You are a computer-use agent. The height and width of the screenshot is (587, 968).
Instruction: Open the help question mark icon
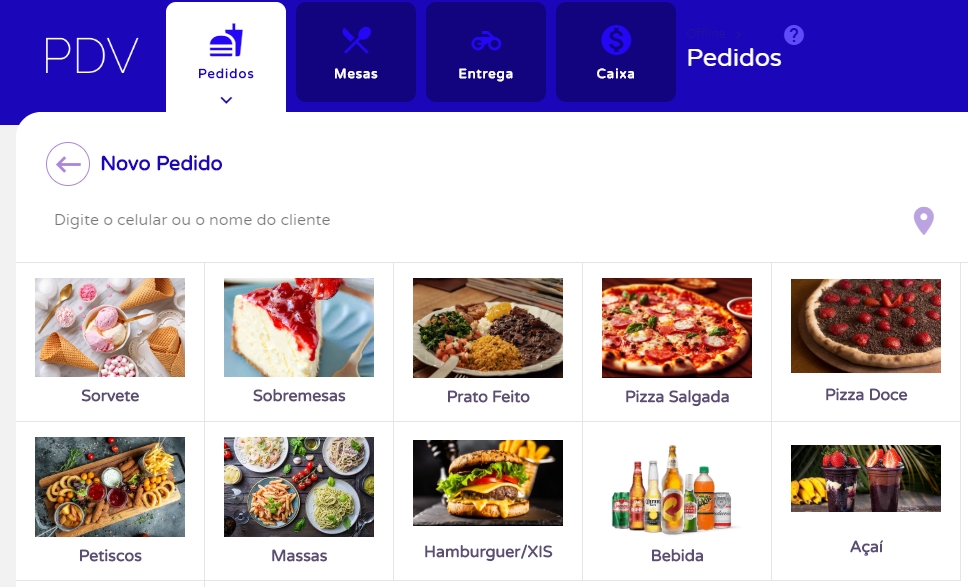tap(794, 35)
